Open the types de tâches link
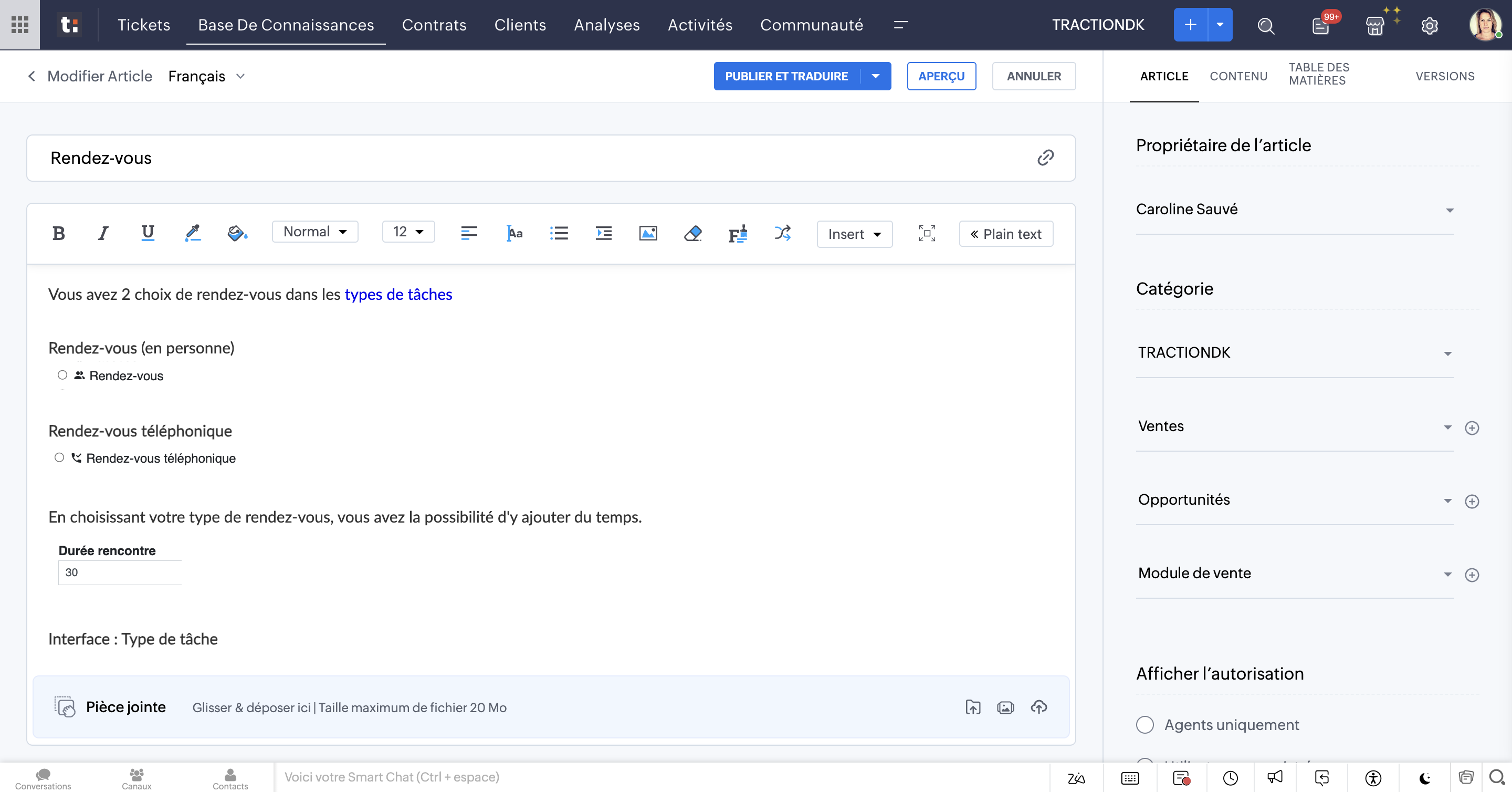The width and height of the screenshot is (1512, 792). 398,294
